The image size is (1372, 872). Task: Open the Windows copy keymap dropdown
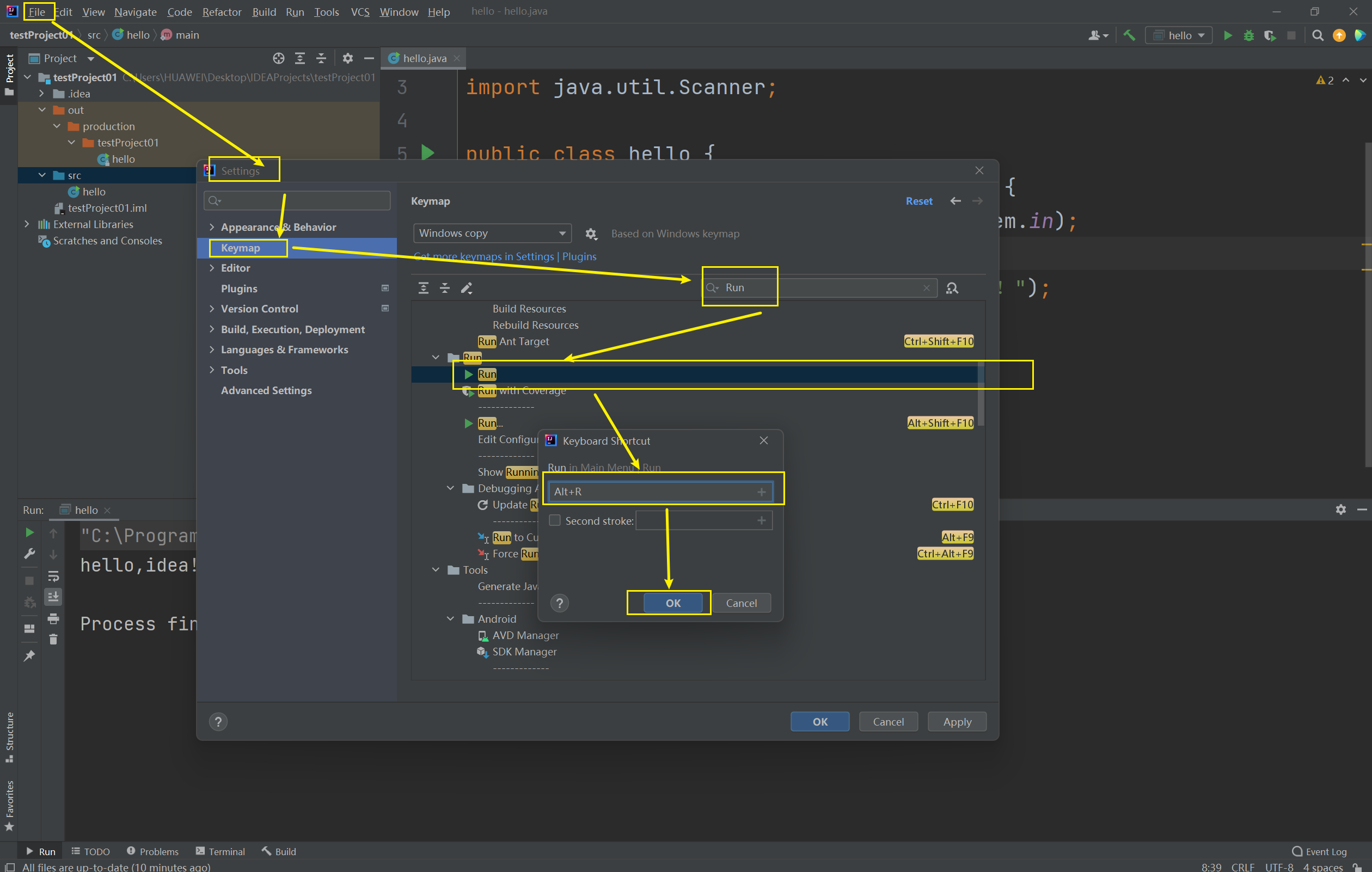point(492,234)
